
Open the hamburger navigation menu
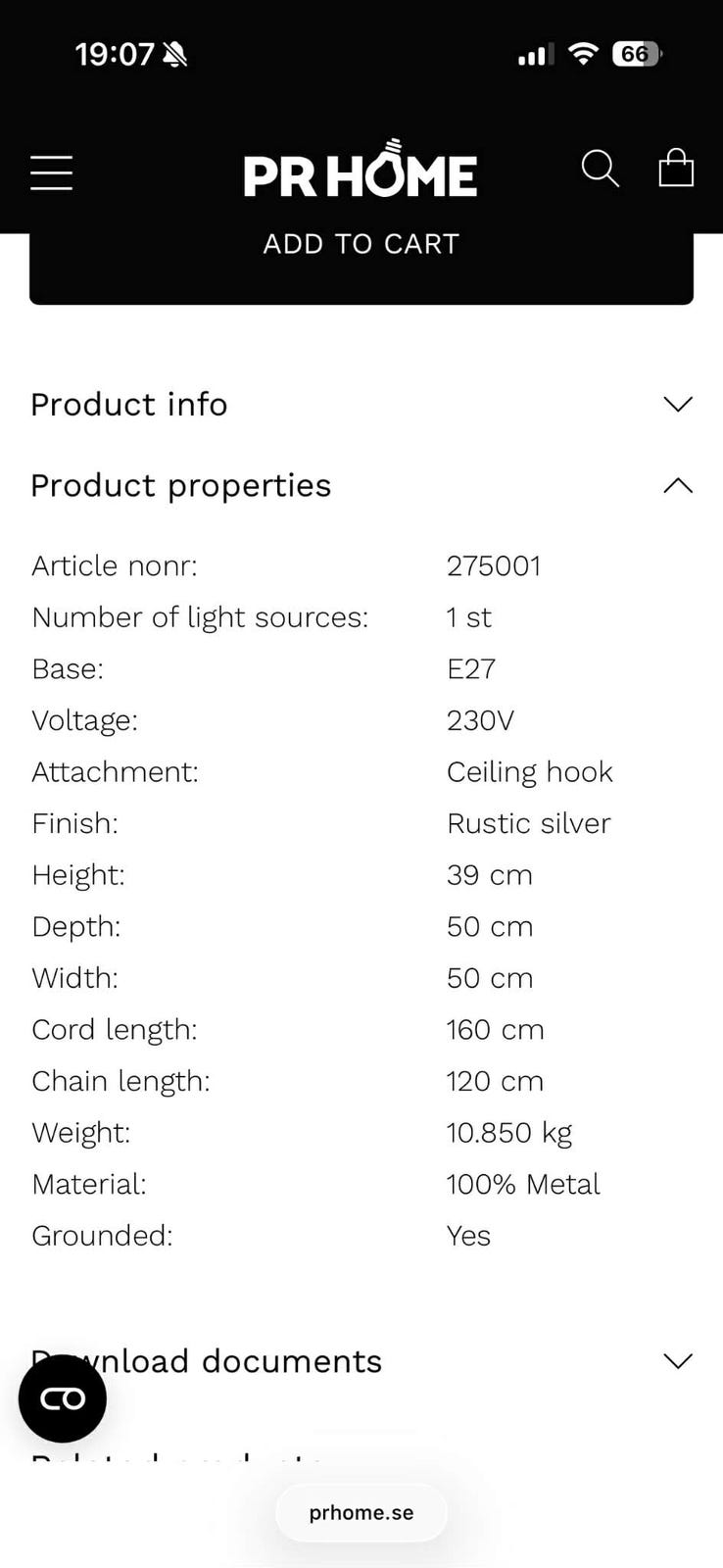point(52,172)
